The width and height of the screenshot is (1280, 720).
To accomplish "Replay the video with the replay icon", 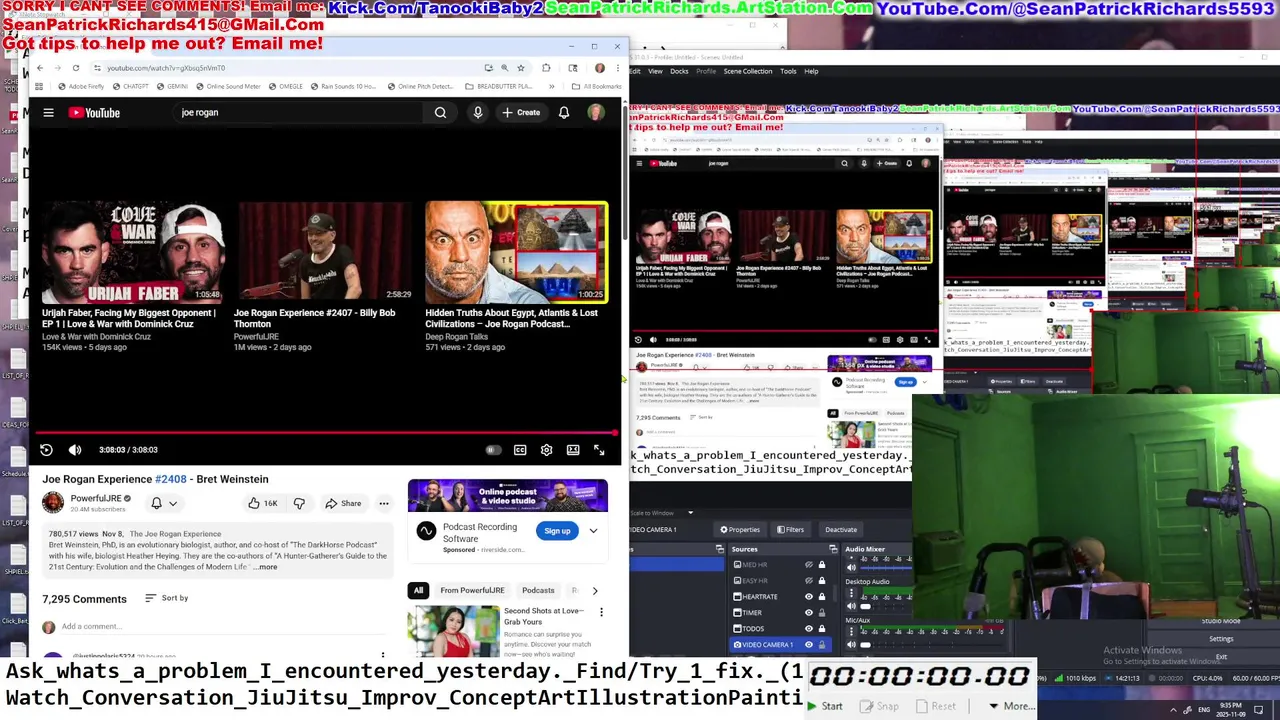I will tap(46, 450).
